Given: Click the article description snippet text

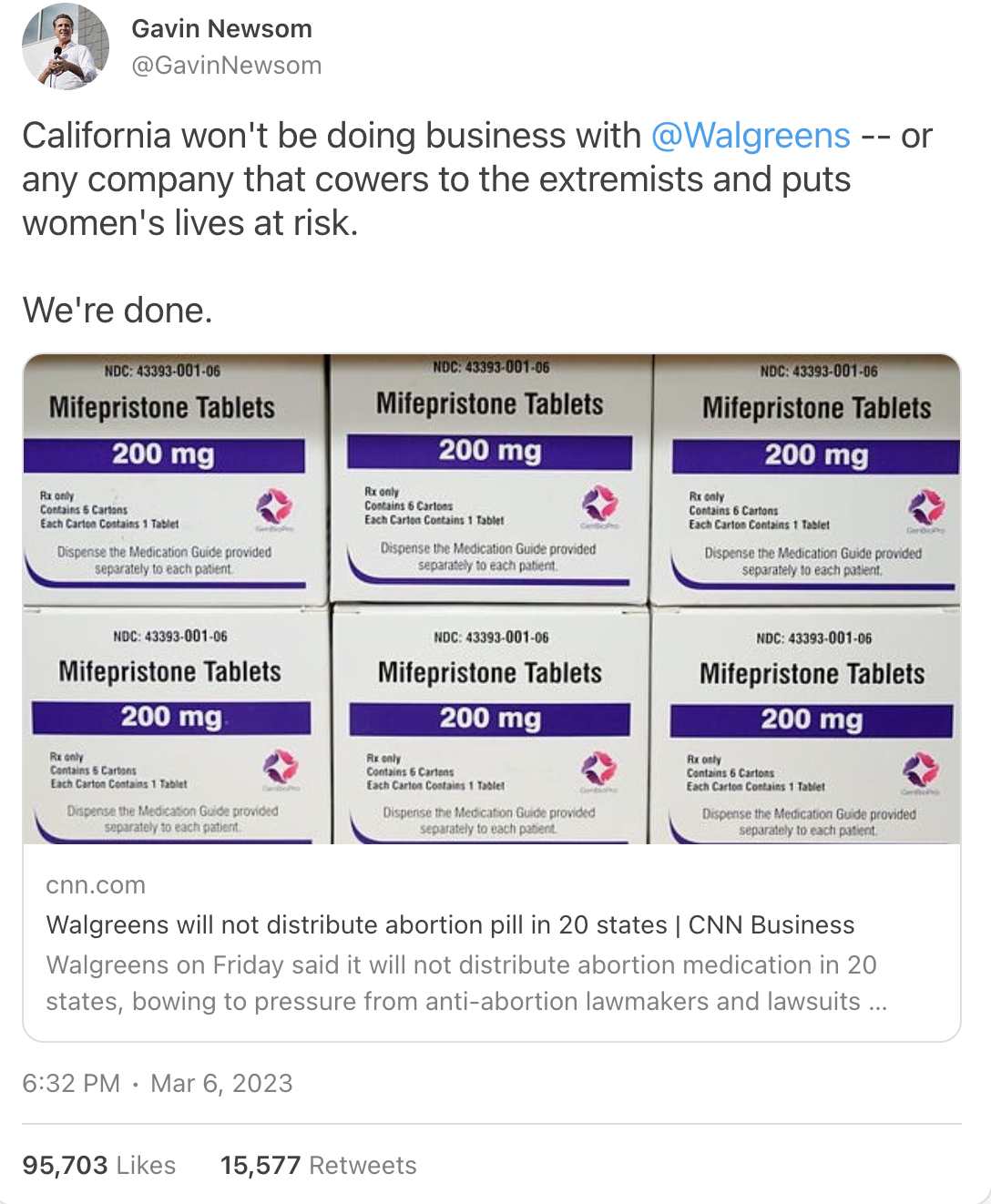Looking at the screenshot, I should pos(466,983).
